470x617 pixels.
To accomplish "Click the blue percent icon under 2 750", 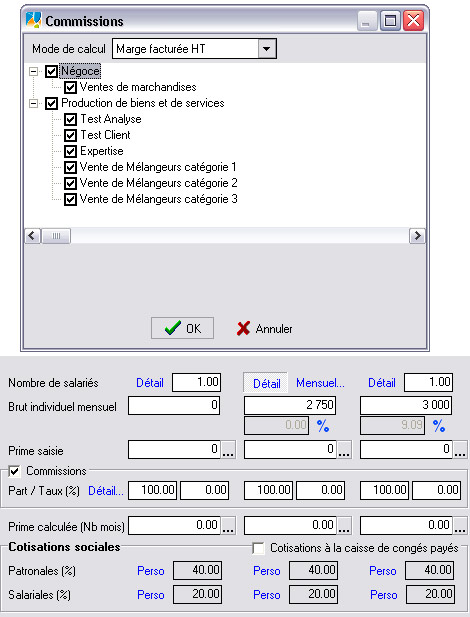I will pos(323,426).
